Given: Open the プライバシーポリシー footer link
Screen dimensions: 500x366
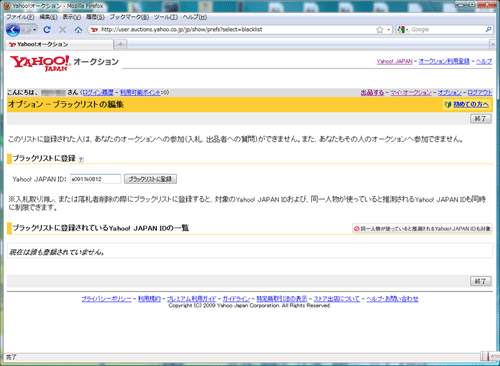Looking at the screenshot, I should [x=107, y=299].
